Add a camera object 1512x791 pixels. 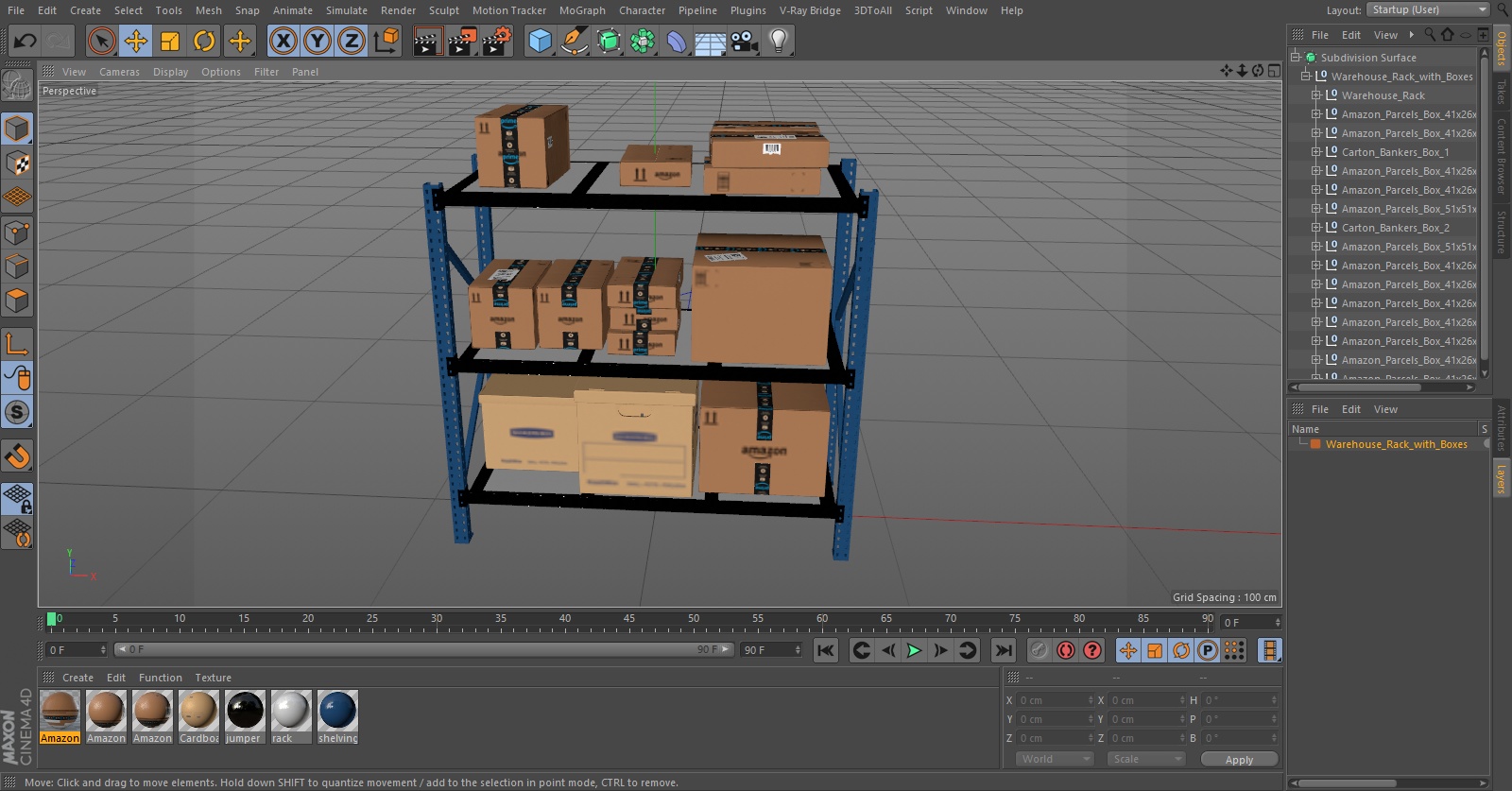745,41
